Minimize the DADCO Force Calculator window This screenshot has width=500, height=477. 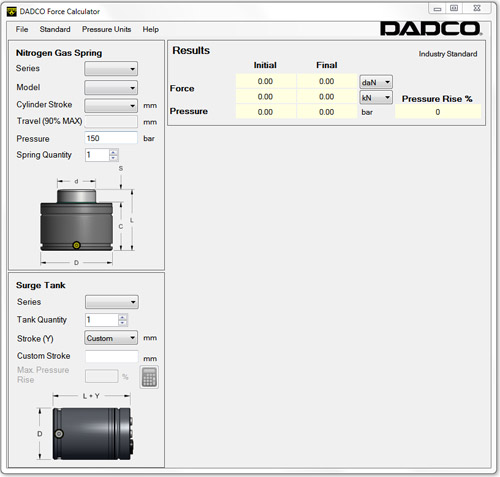[437, 9]
